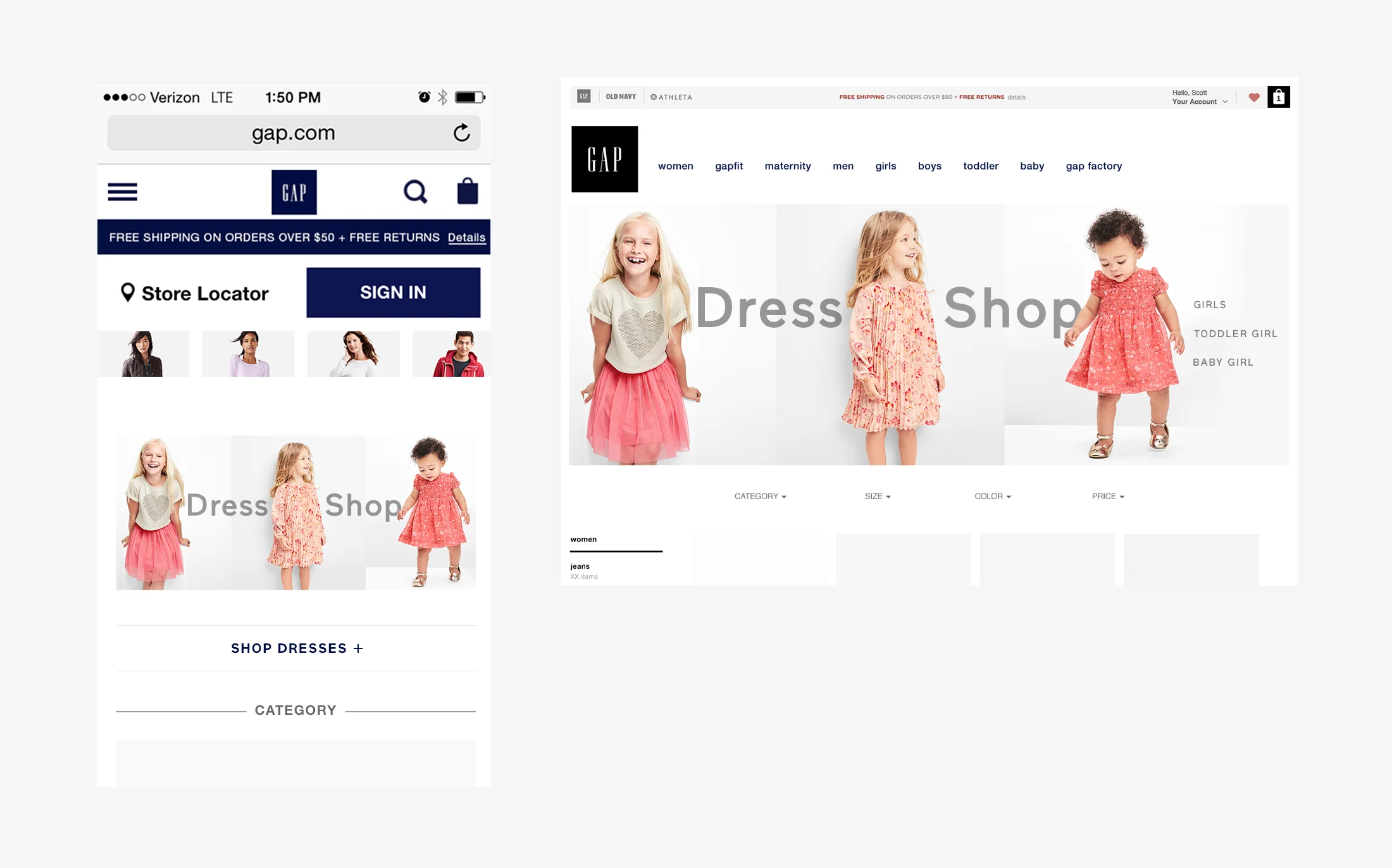This screenshot has width=1392, height=868.
Task: Select the gap factory nav item
Action: (1094, 166)
